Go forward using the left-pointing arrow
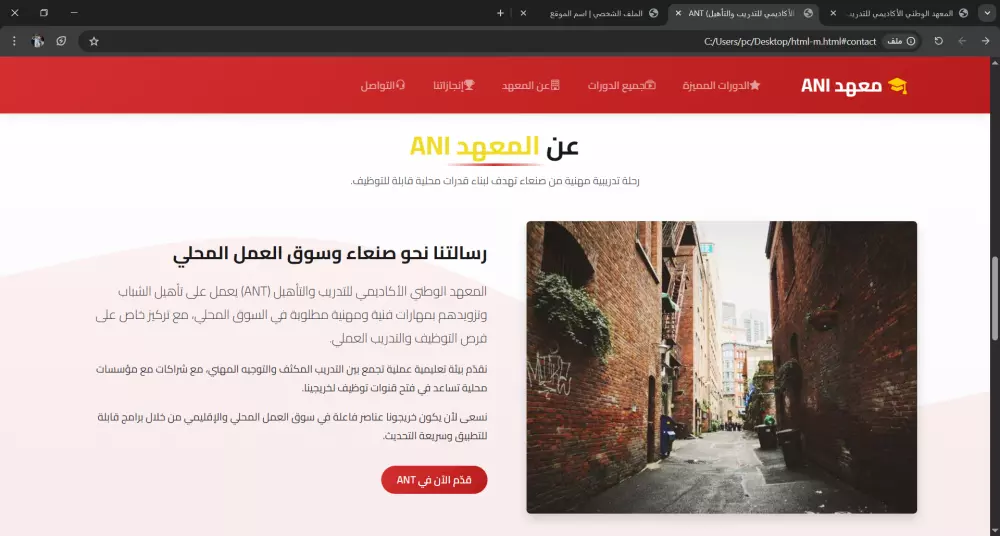Viewport: 1000px width, 536px height. pyautogui.click(x=962, y=41)
